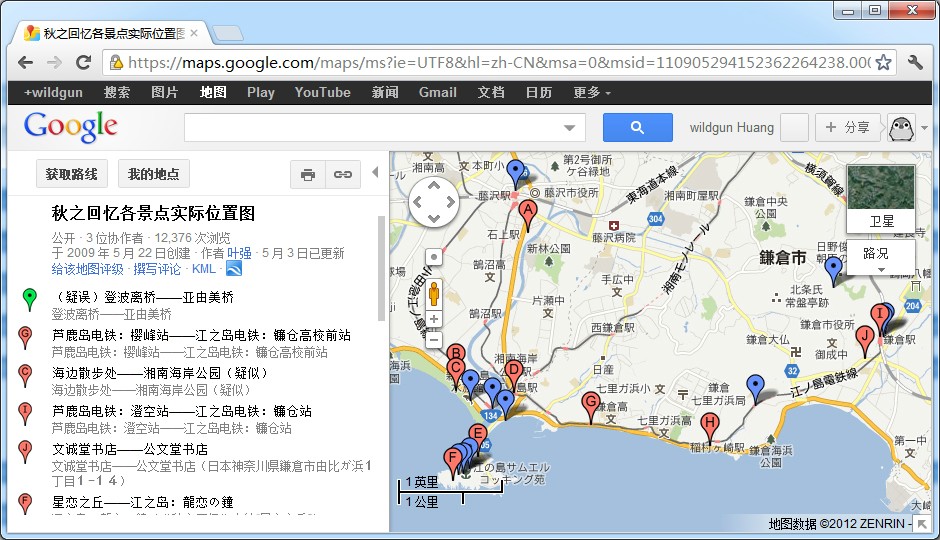940x540 pixels.
Task: Open the search box options arrow
Action: click(x=570, y=128)
